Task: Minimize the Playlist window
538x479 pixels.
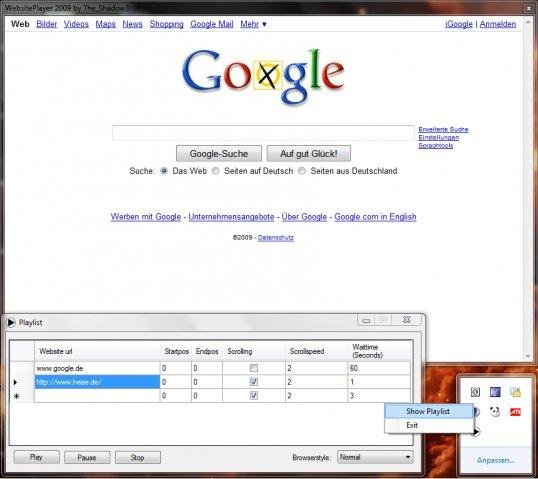Action: 366,320
